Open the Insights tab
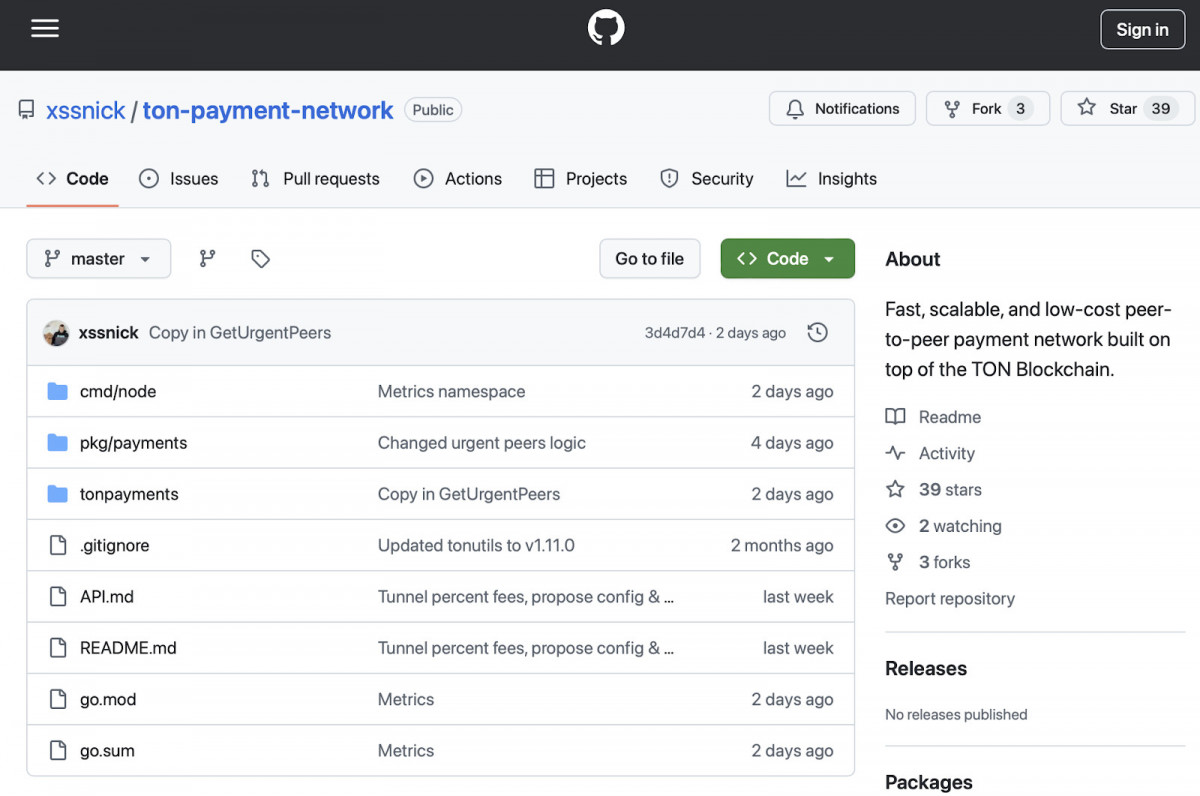The height and width of the screenshot is (796, 1200). (832, 179)
